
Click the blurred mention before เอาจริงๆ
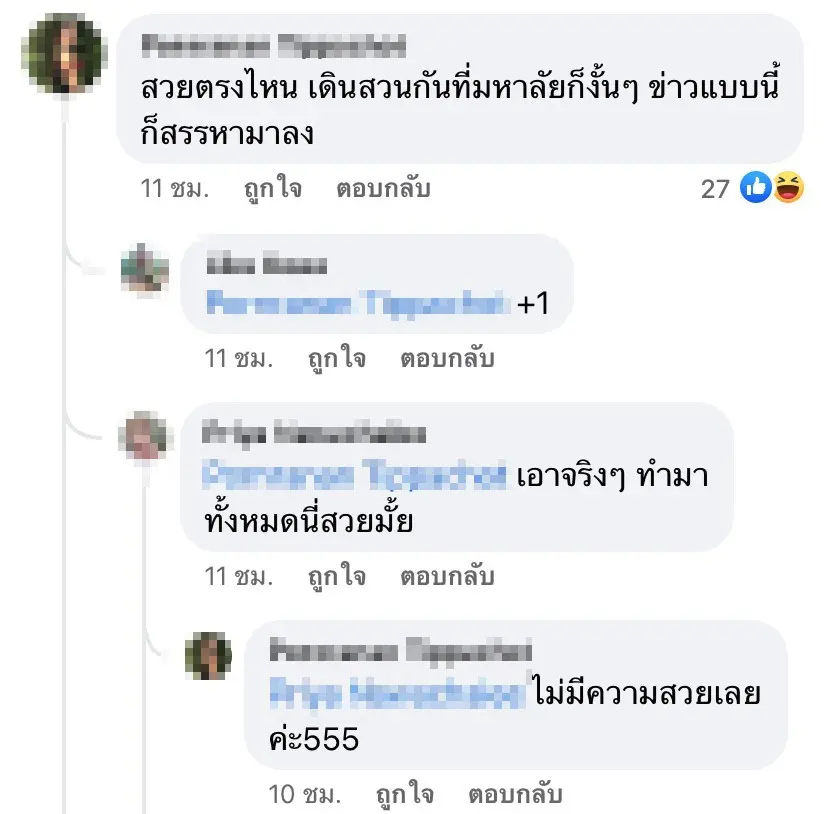(354, 474)
